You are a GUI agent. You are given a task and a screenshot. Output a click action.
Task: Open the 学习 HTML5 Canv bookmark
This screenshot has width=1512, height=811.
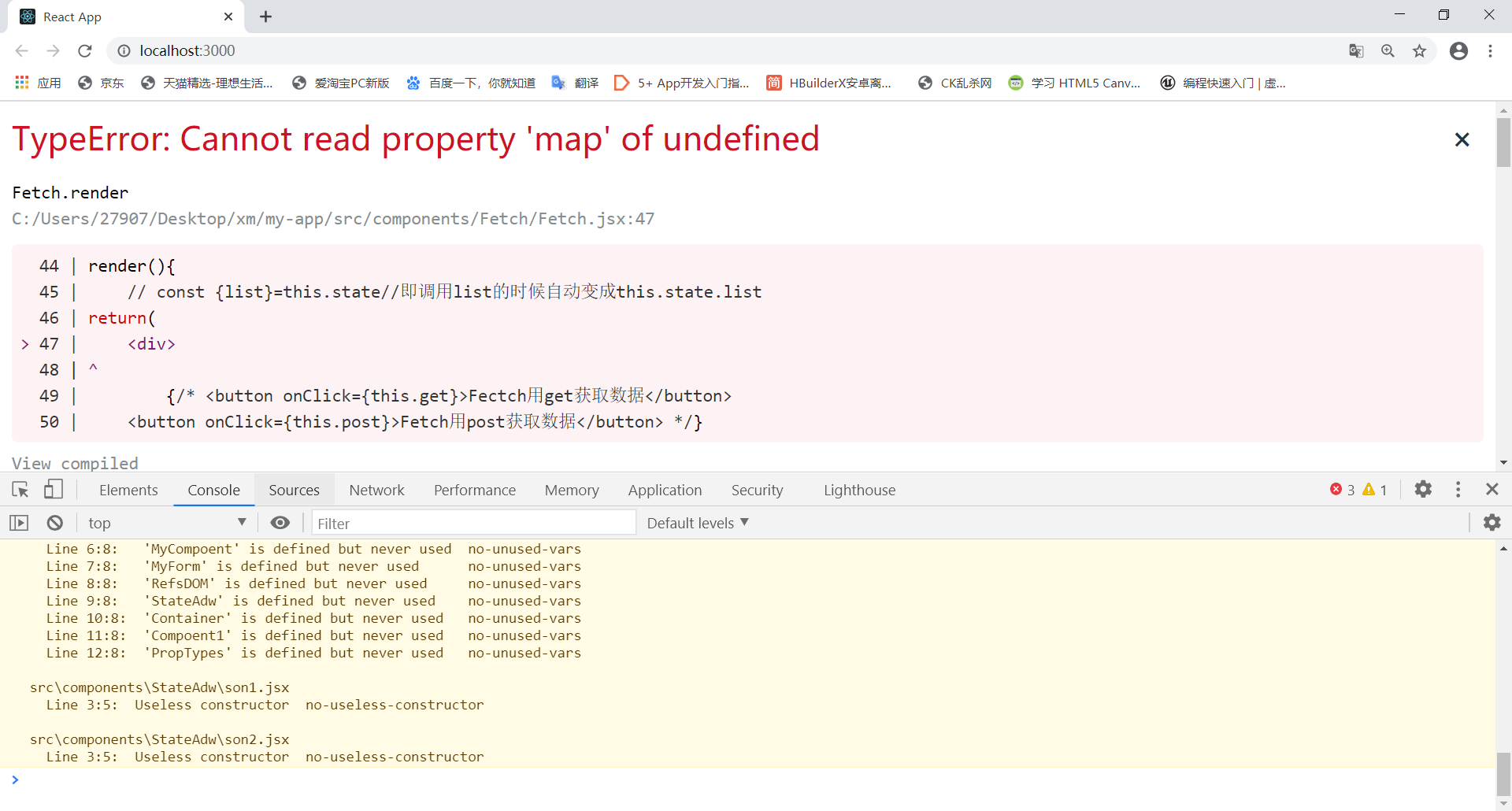pyautogui.click(x=1074, y=83)
